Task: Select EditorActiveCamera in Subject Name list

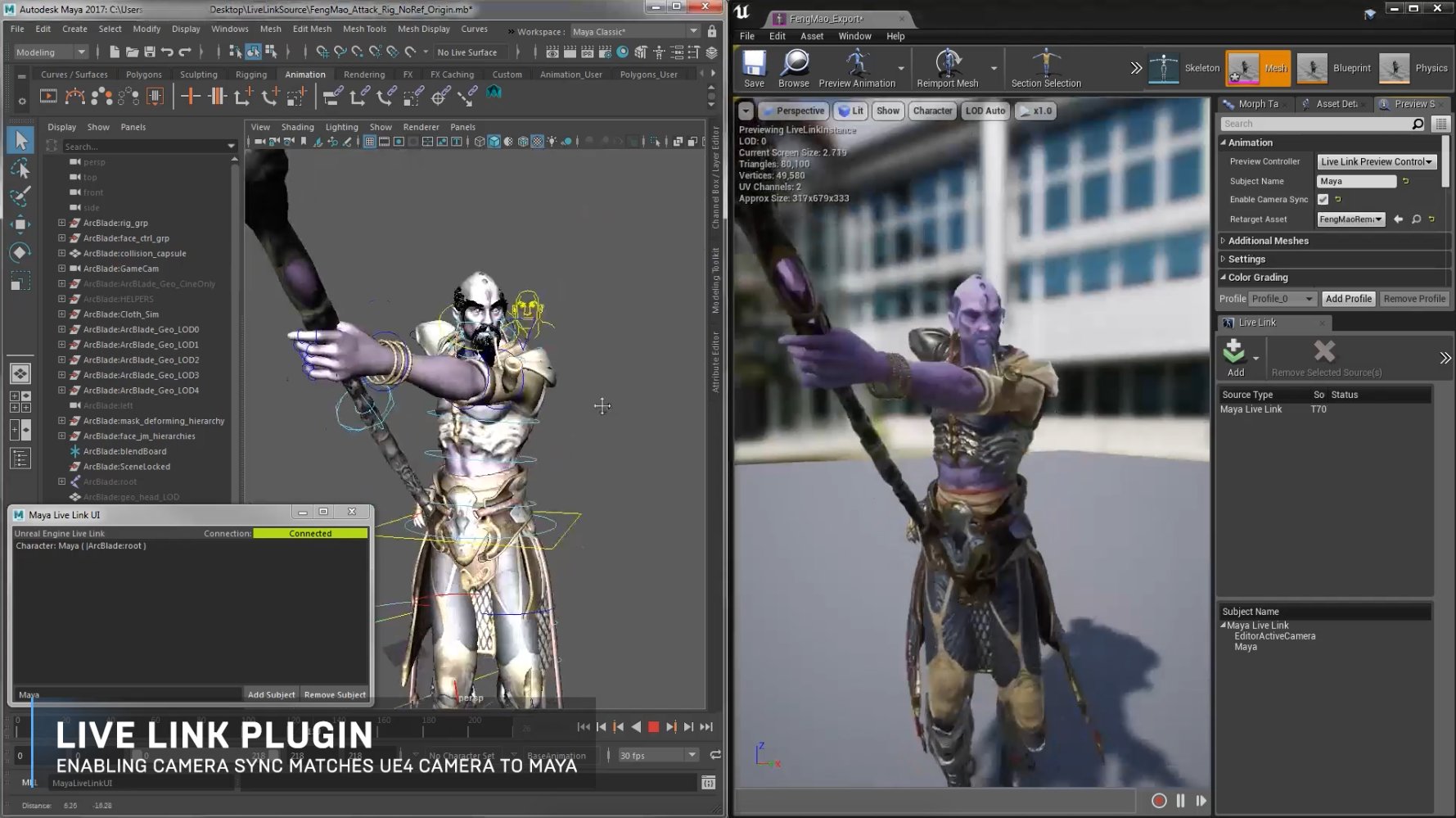Action: click(x=1274, y=636)
